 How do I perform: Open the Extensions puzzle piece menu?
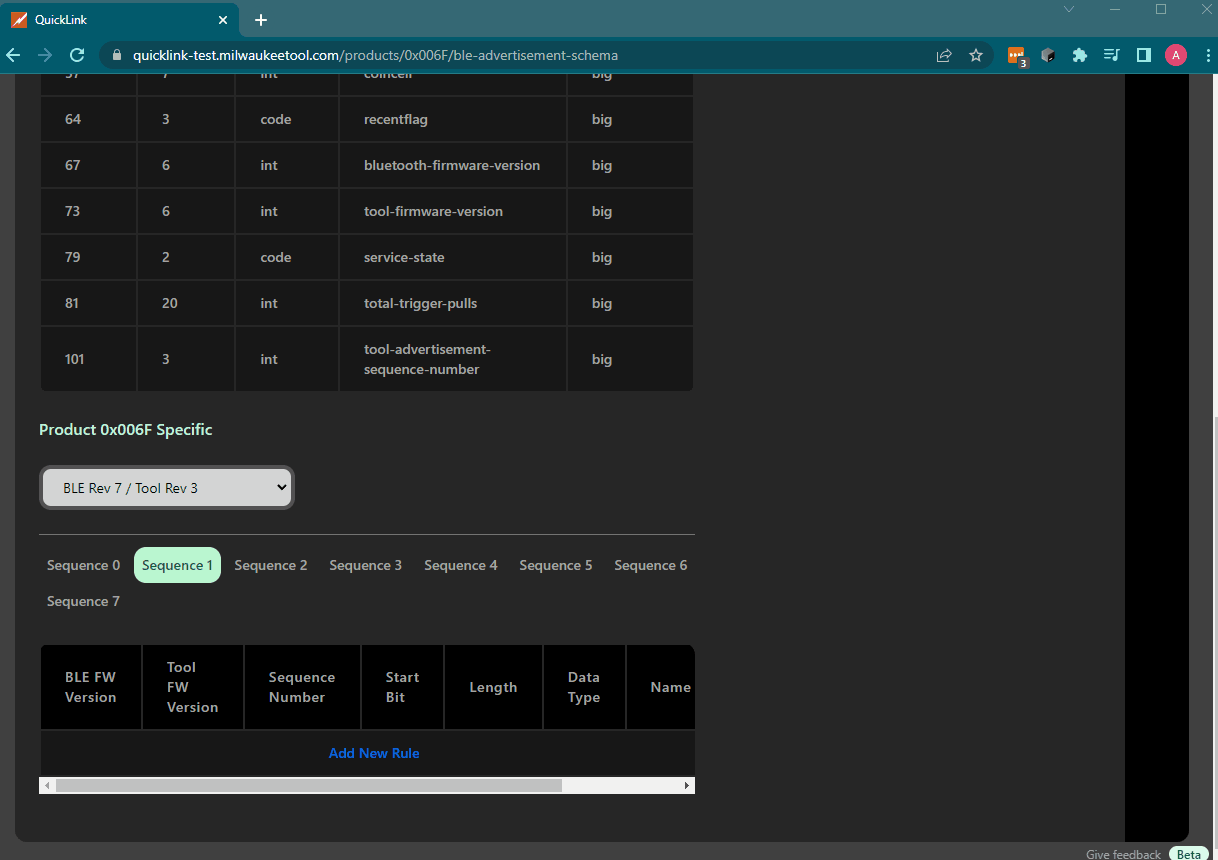click(1080, 56)
